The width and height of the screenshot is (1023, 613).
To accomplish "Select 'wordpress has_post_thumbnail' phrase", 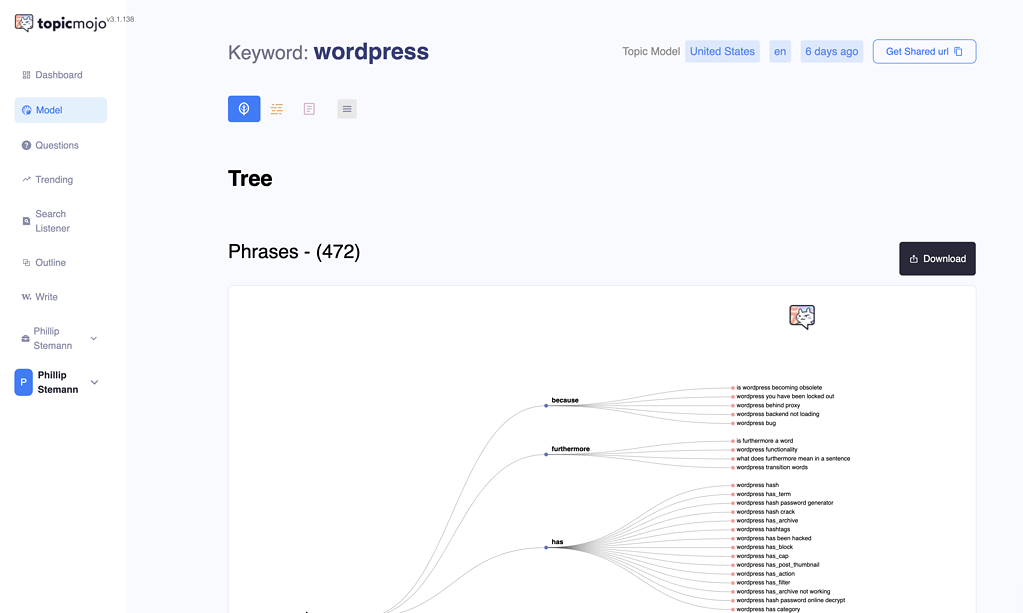I will (x=778, y=565).
